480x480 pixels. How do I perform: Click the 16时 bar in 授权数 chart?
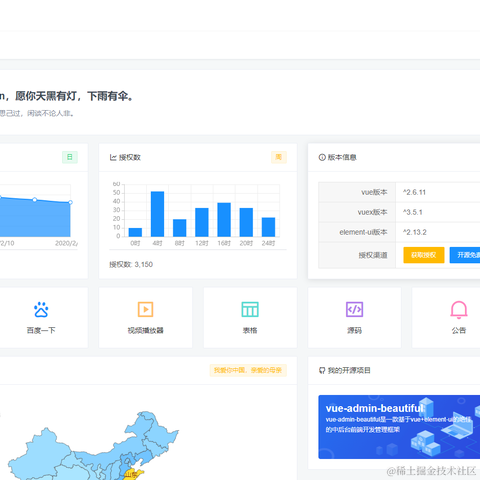point(224,219)
